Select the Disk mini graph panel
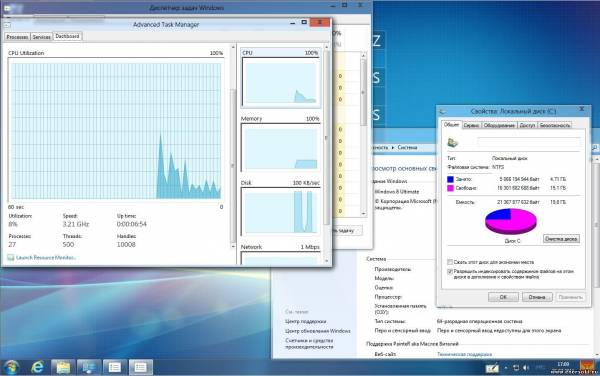600x376 pixels. click(x=280, y=208)
